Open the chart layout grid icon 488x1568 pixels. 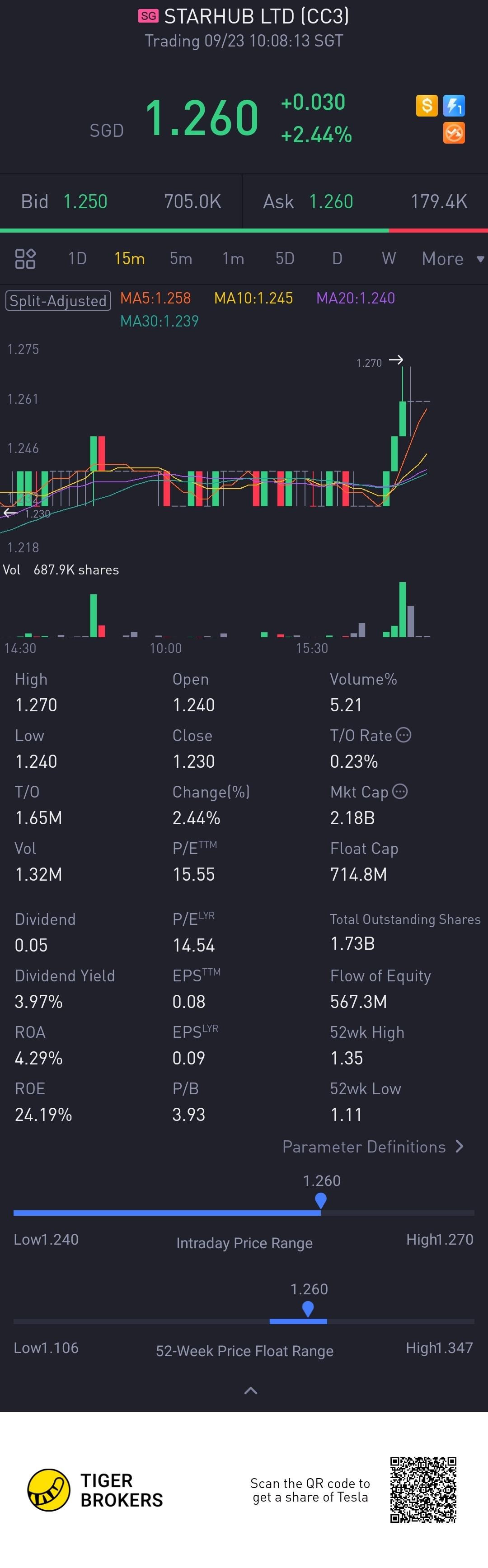click(25, 259)
